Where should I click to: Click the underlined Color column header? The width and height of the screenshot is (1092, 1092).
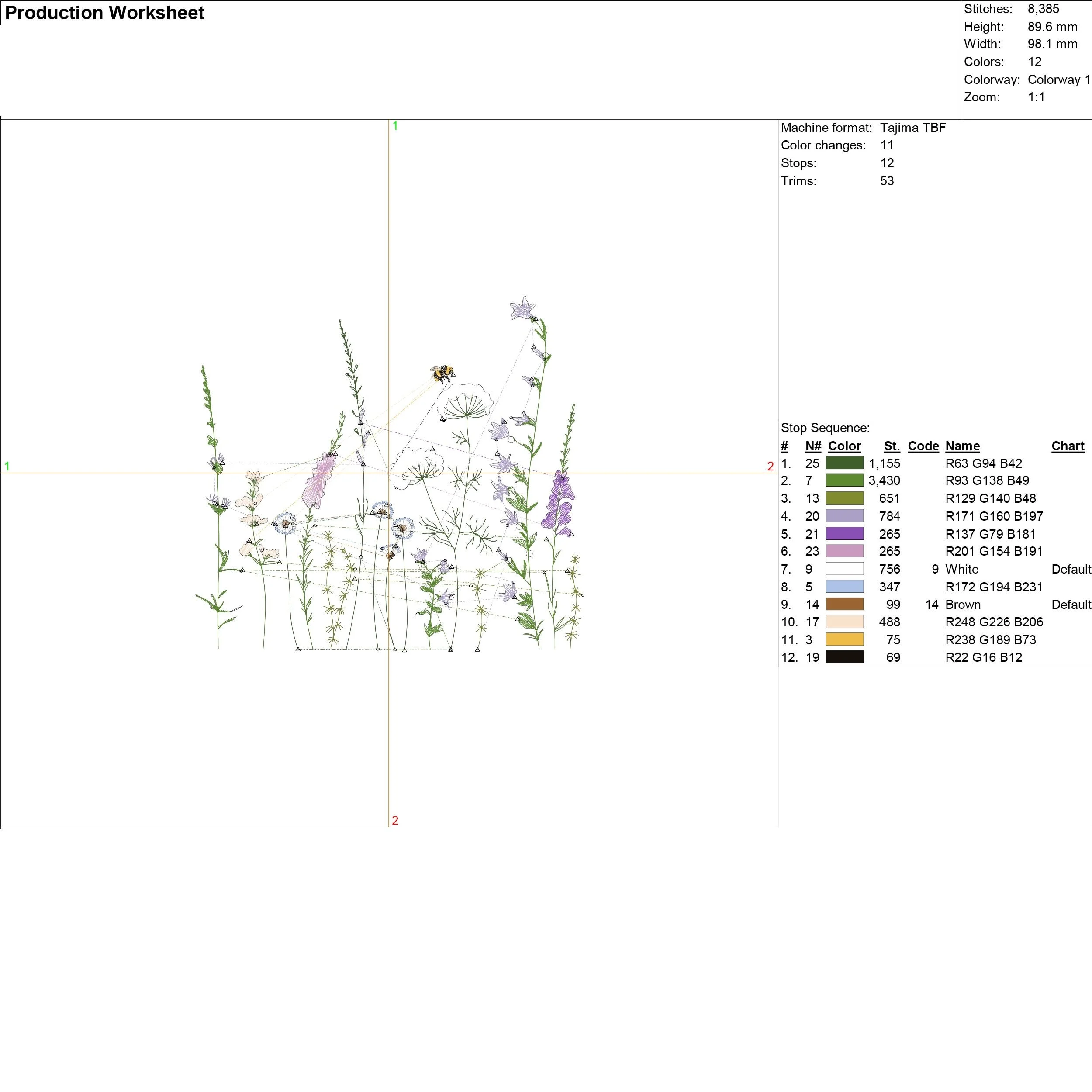coord(844,446)
